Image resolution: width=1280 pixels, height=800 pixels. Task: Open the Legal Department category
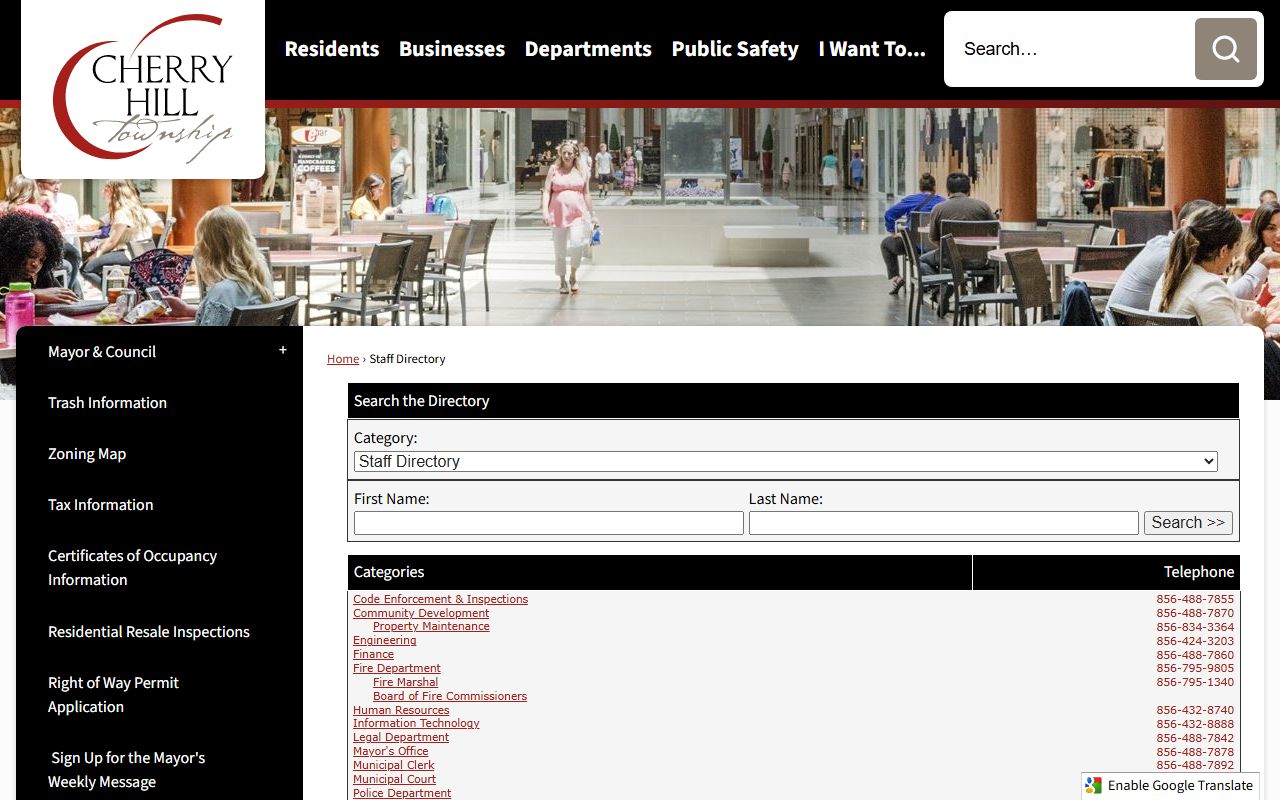(401, 737)
